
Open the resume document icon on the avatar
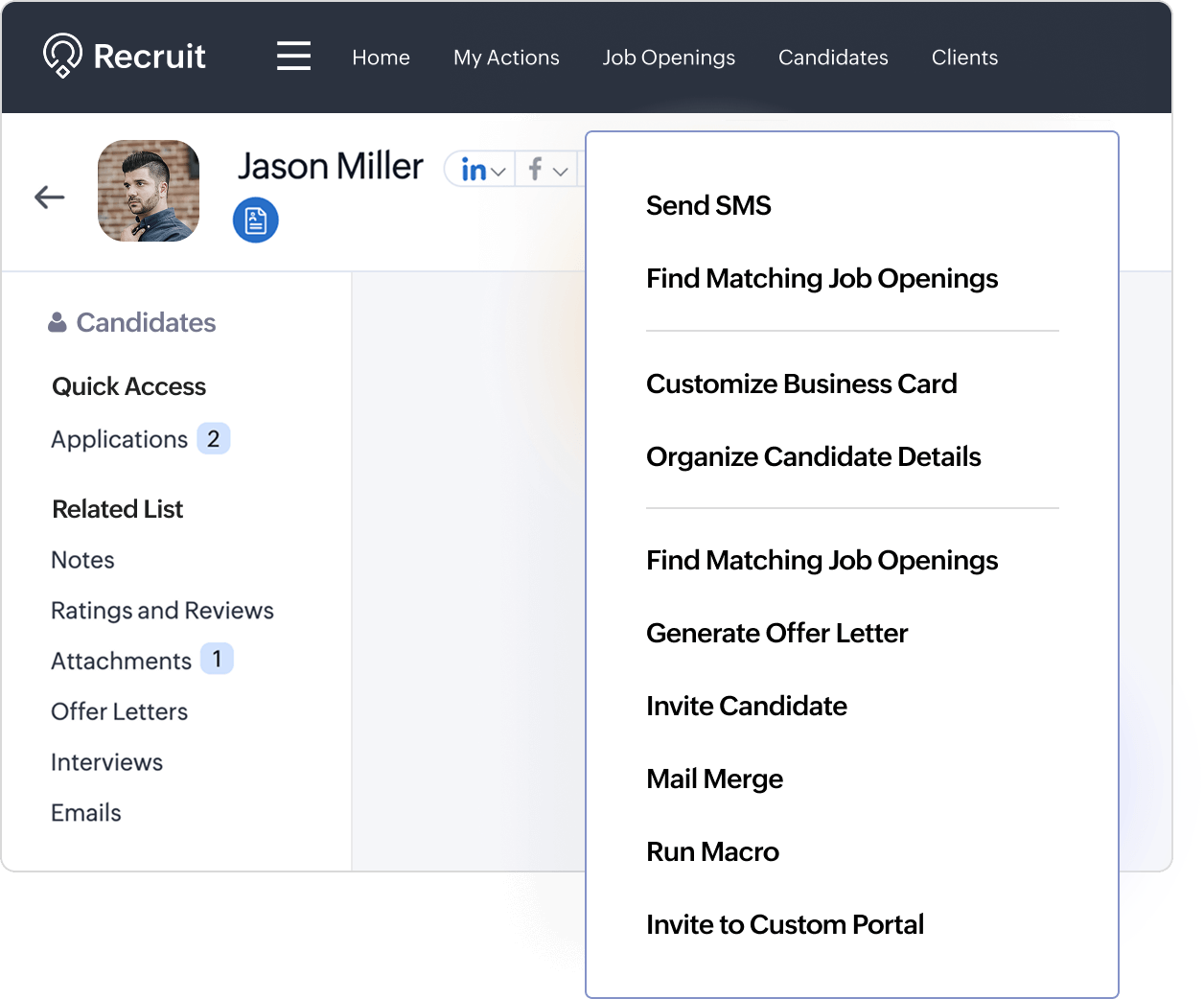(x=255, y=220)
